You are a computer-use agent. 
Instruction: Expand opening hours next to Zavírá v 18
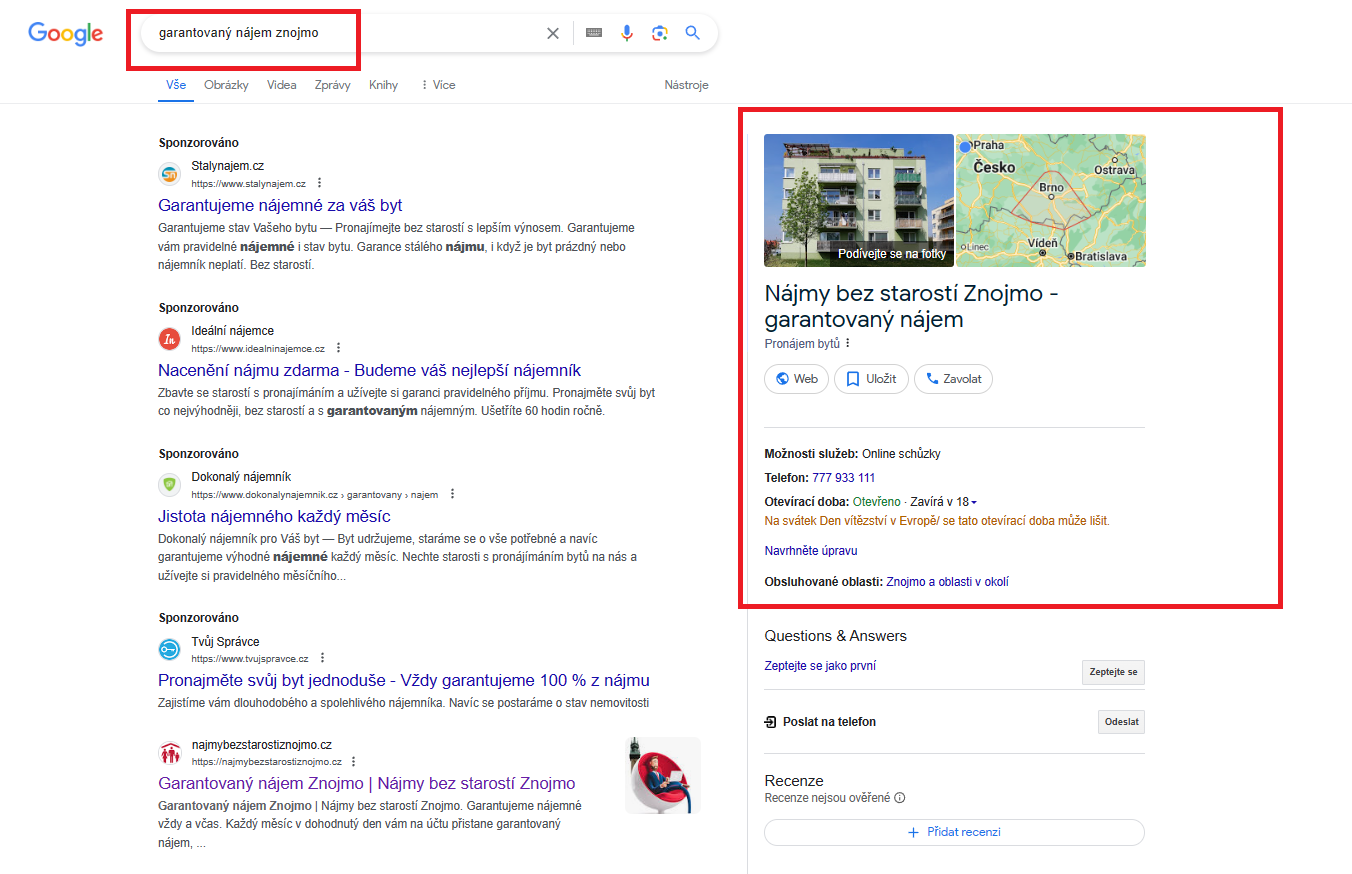[974, 502]
